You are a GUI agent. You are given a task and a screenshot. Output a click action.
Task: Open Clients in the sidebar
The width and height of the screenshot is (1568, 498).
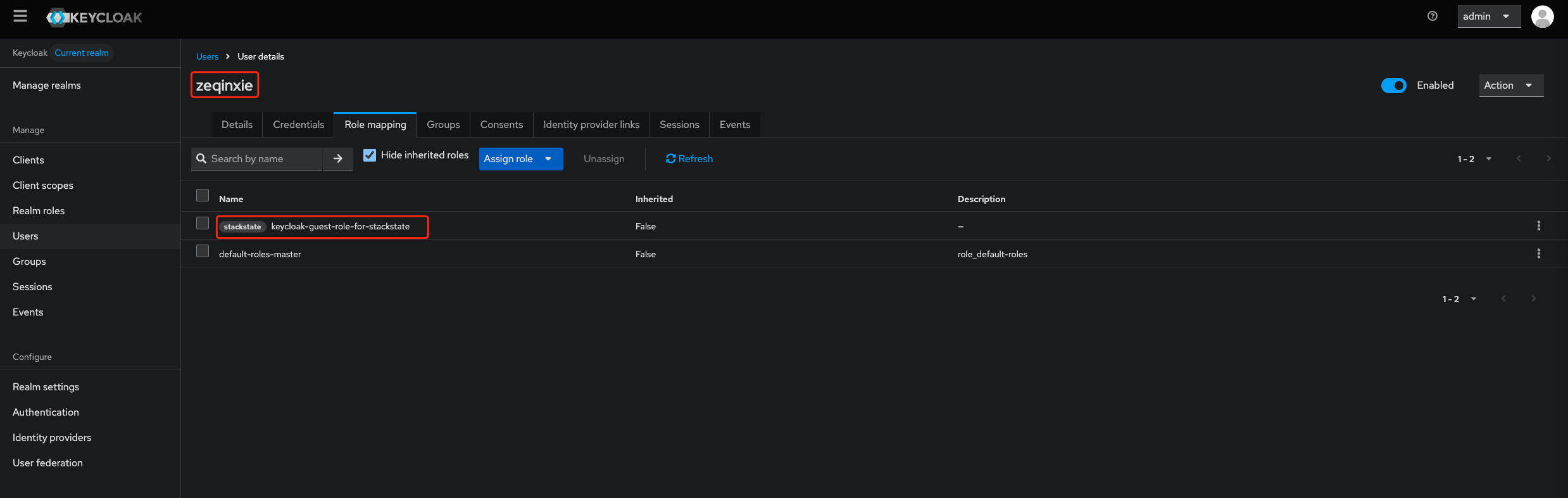28,160
